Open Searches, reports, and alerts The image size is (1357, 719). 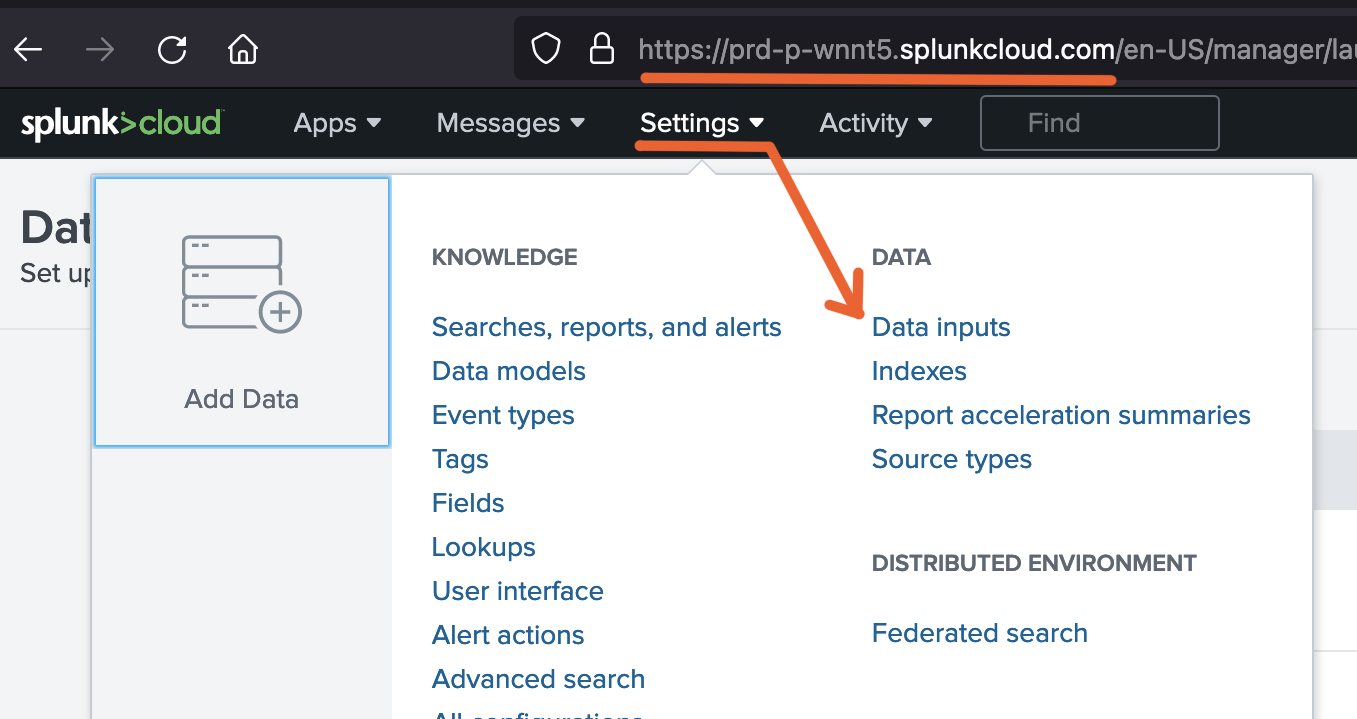[x=607, y=327]
